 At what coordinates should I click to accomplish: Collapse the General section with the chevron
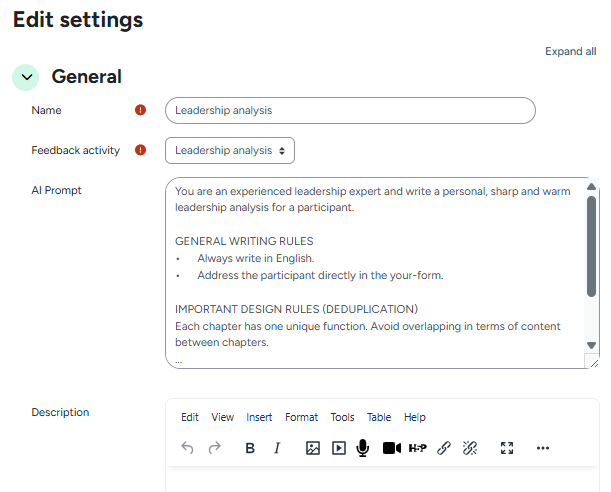(x=26, y=77)
